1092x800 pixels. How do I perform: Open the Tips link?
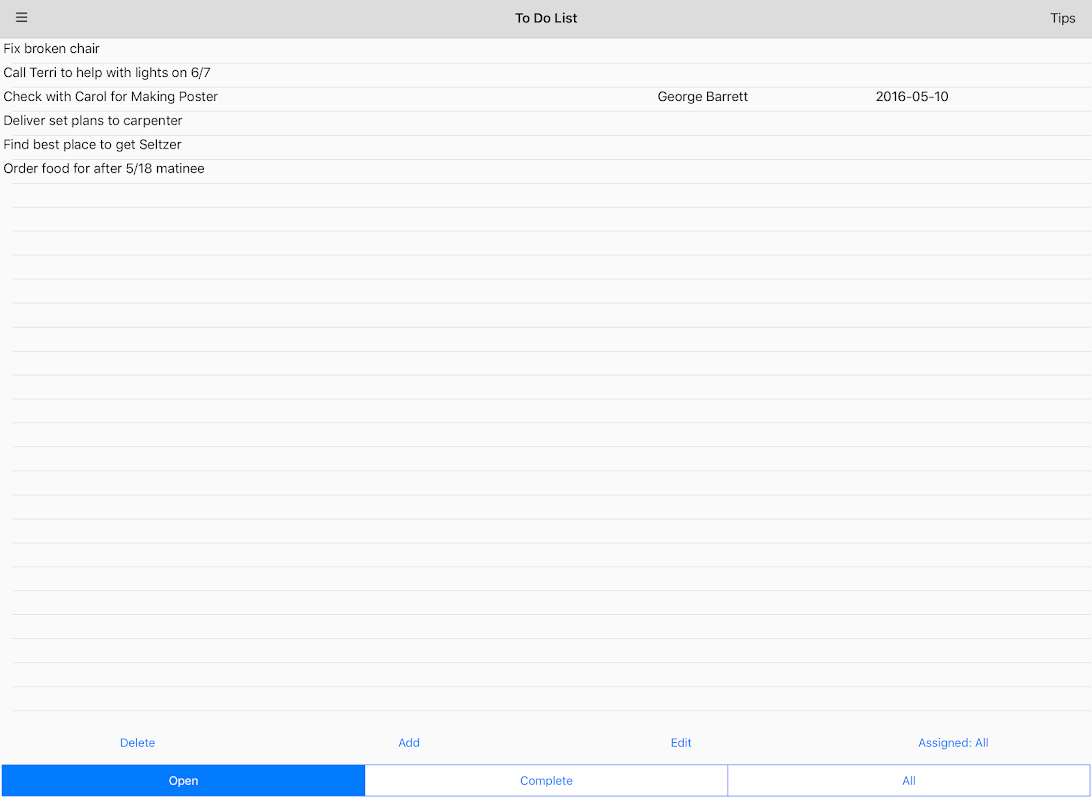click(x=1062, y=18)
